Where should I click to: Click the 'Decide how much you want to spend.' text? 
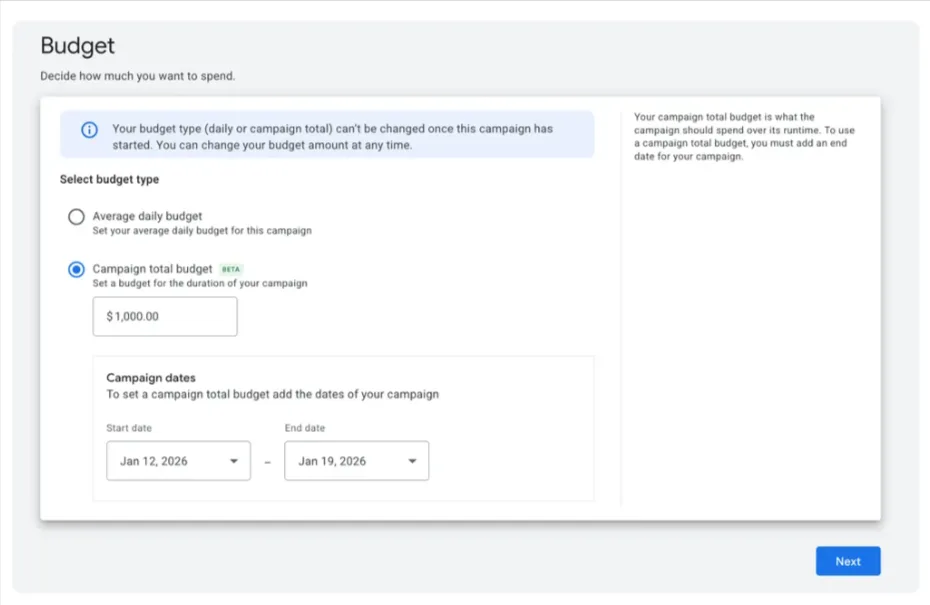138,76
